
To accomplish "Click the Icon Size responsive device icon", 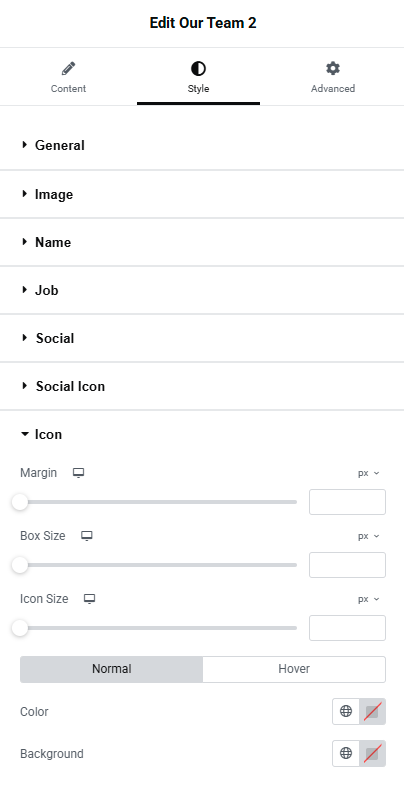I will pos(90,599).
